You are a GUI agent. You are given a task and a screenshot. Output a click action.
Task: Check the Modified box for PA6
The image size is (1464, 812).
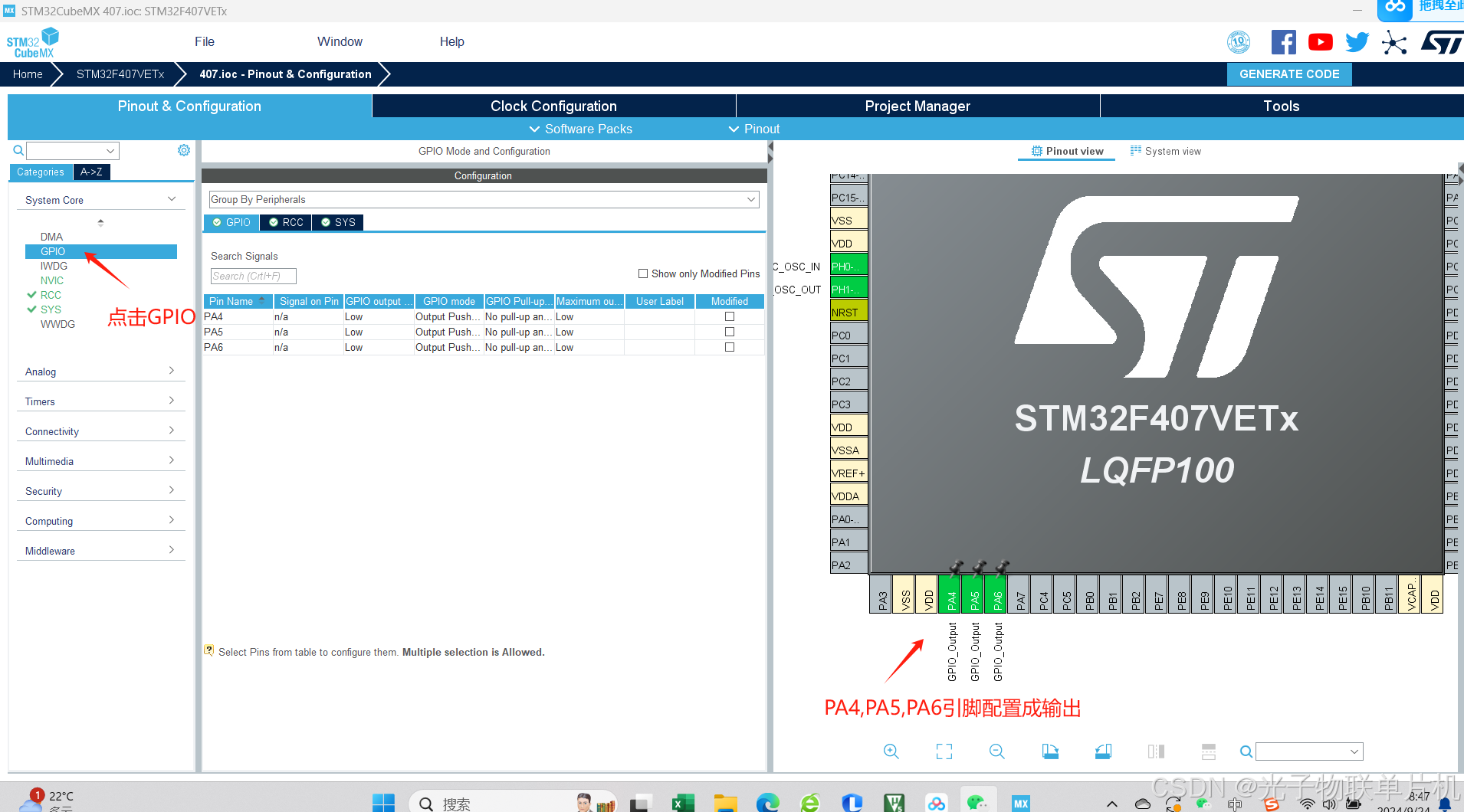(730, 347)
